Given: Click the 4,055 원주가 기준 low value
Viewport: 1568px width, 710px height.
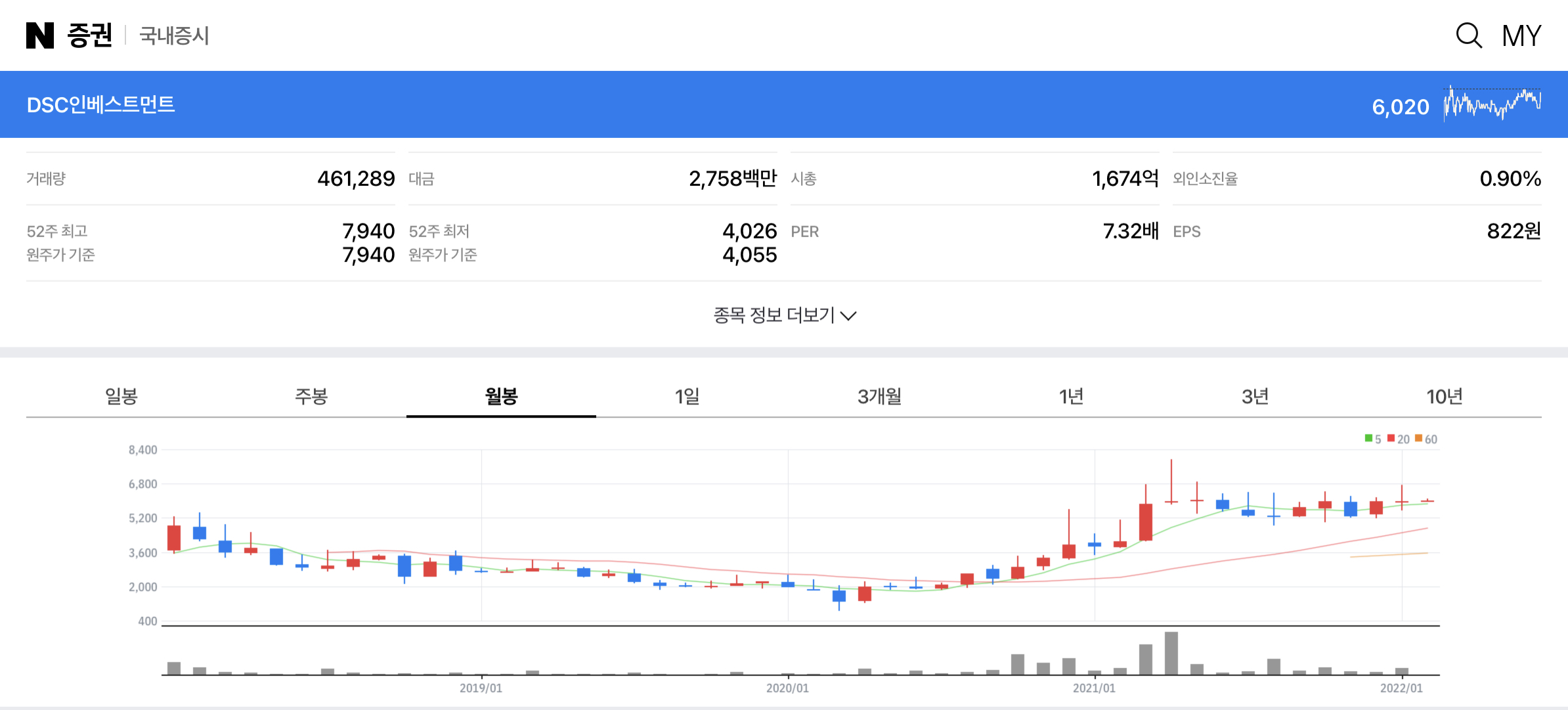Looking at the screenshot, I should tap(750, 255).
